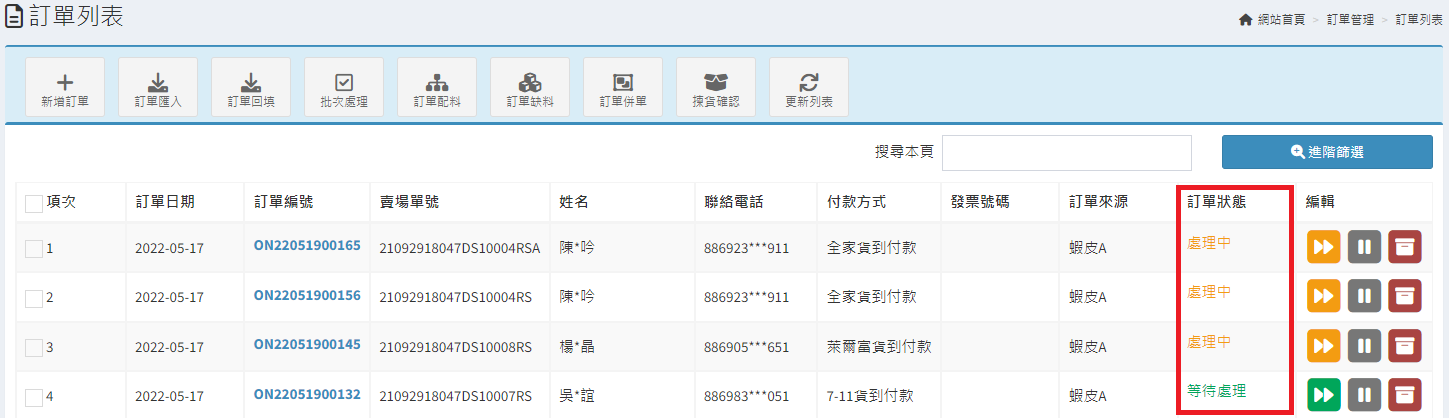Select the 訂單配料 hierarchy icon
The width and height of the screenshot is (1449, 418).
436,87
